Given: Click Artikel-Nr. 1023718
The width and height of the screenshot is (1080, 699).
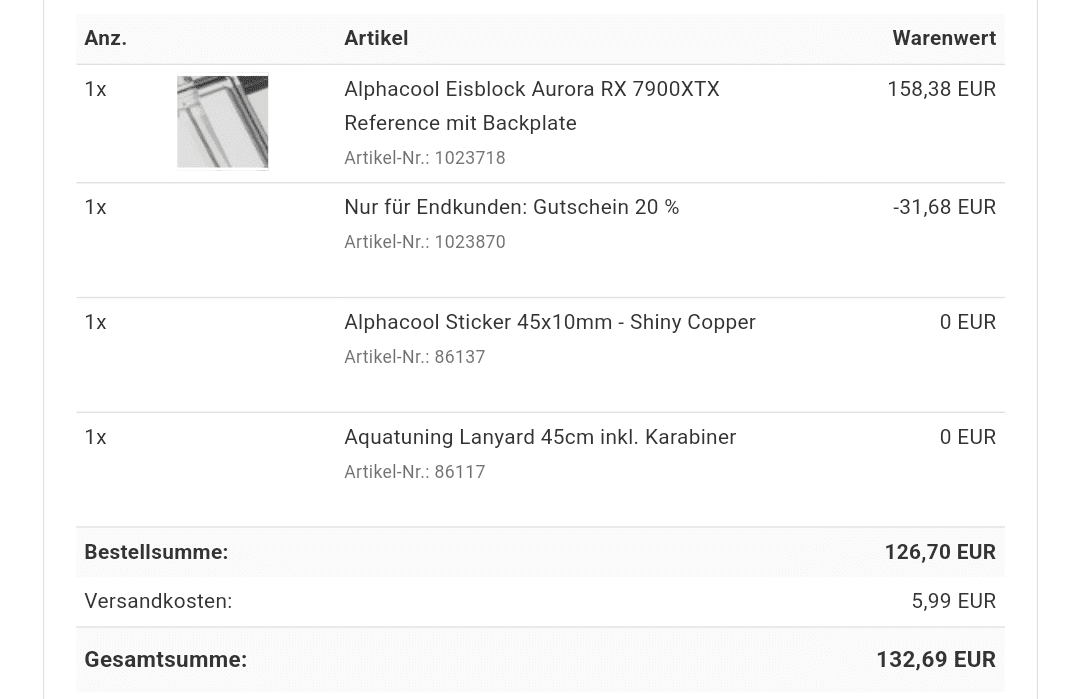Looking at the screenshot, I should pos(425,158).
